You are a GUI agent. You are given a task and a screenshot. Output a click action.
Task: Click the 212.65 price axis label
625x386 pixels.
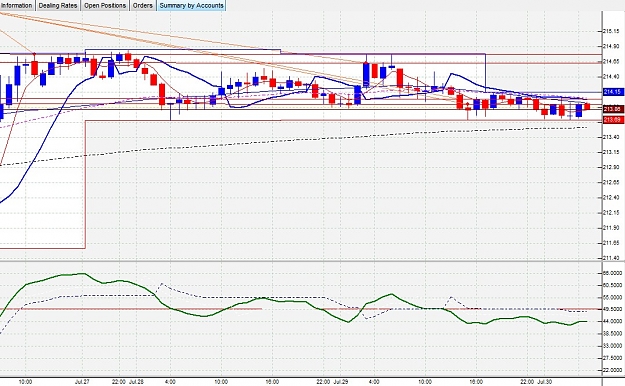click(612, 182)
